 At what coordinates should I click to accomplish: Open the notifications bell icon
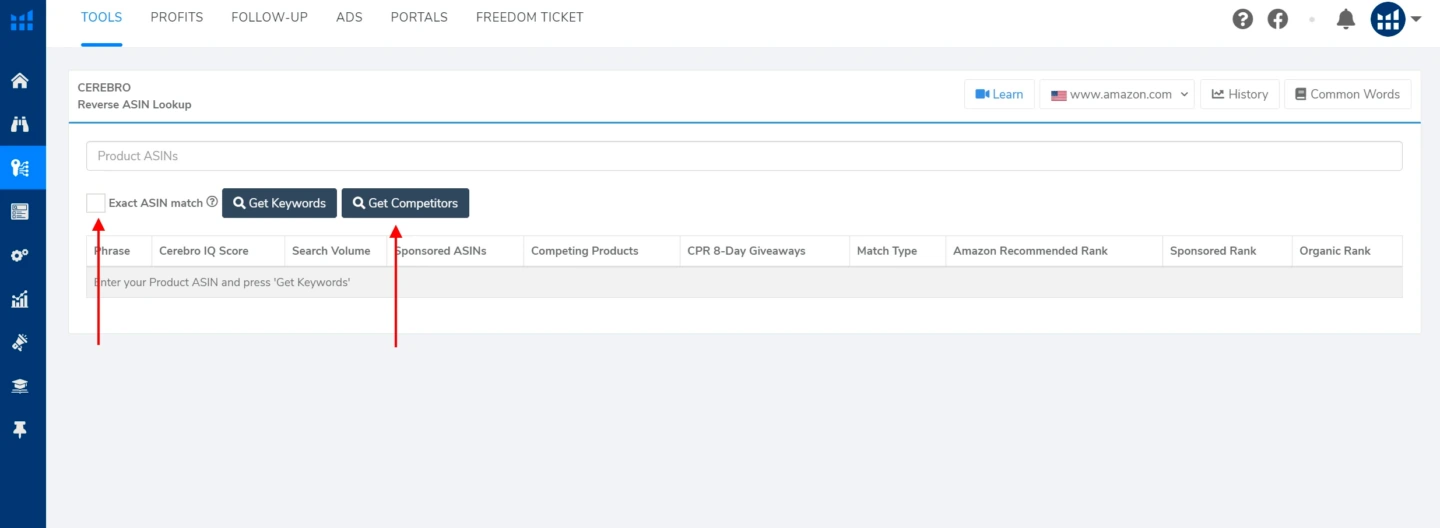tap(1346, 19)
